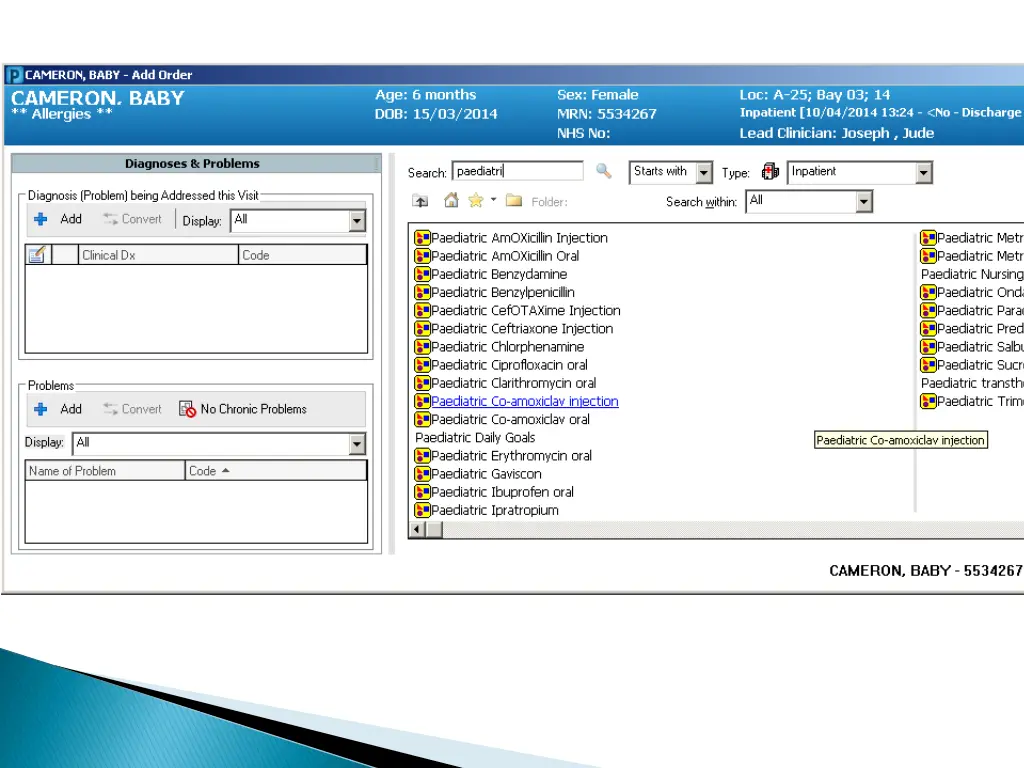Click icon beside Paediatric Clarithromycin oral
1024x768 pixels.
click(423, 383)
